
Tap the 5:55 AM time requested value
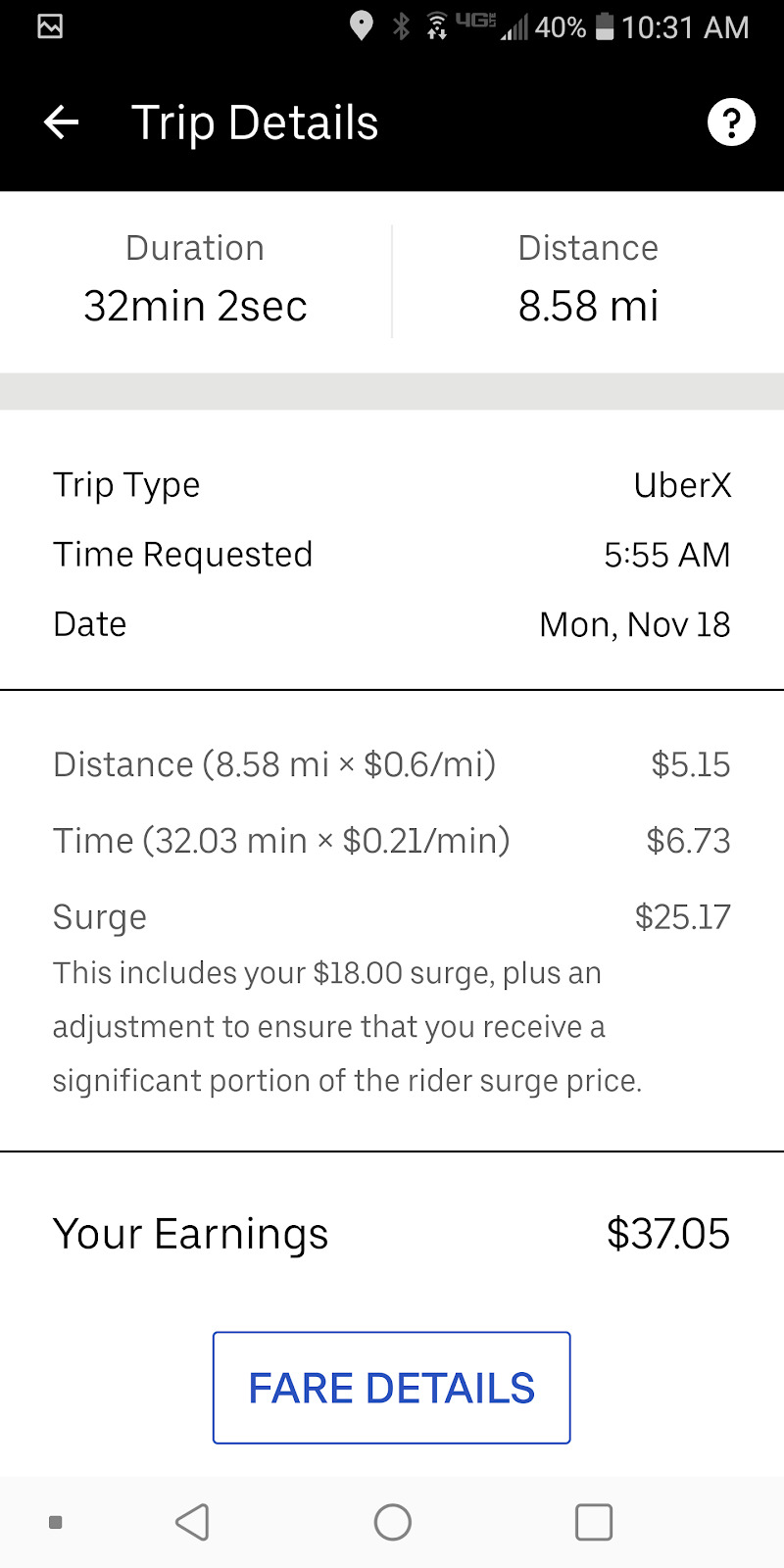(666, 555)
